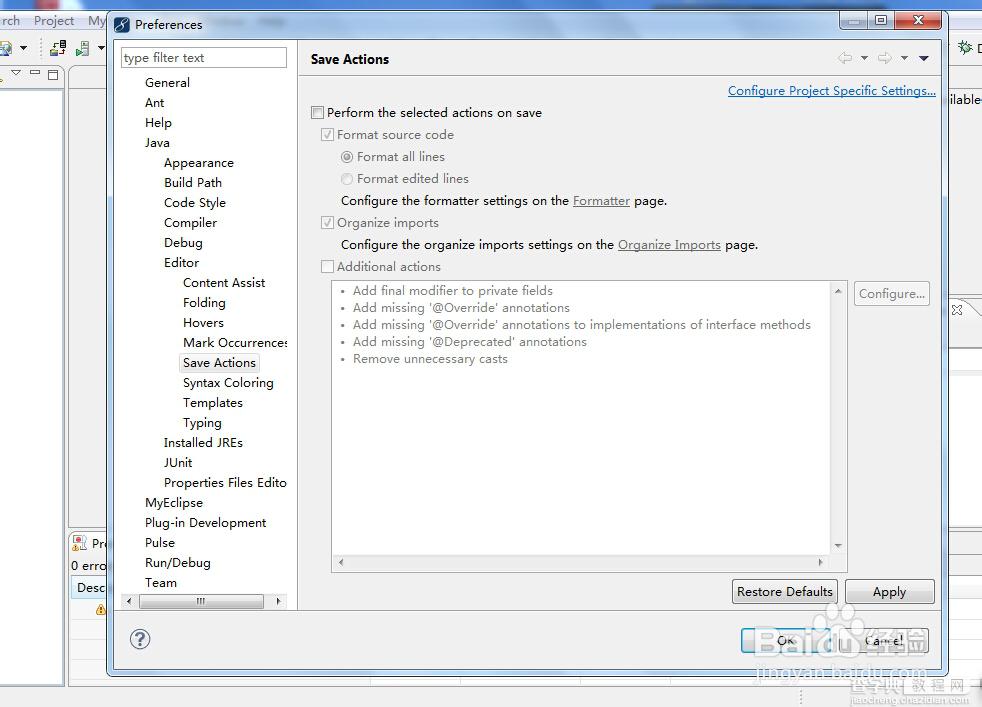Click the forward navigation arrow icon
The height and width of the screenshot is (707, 982).
884,58
